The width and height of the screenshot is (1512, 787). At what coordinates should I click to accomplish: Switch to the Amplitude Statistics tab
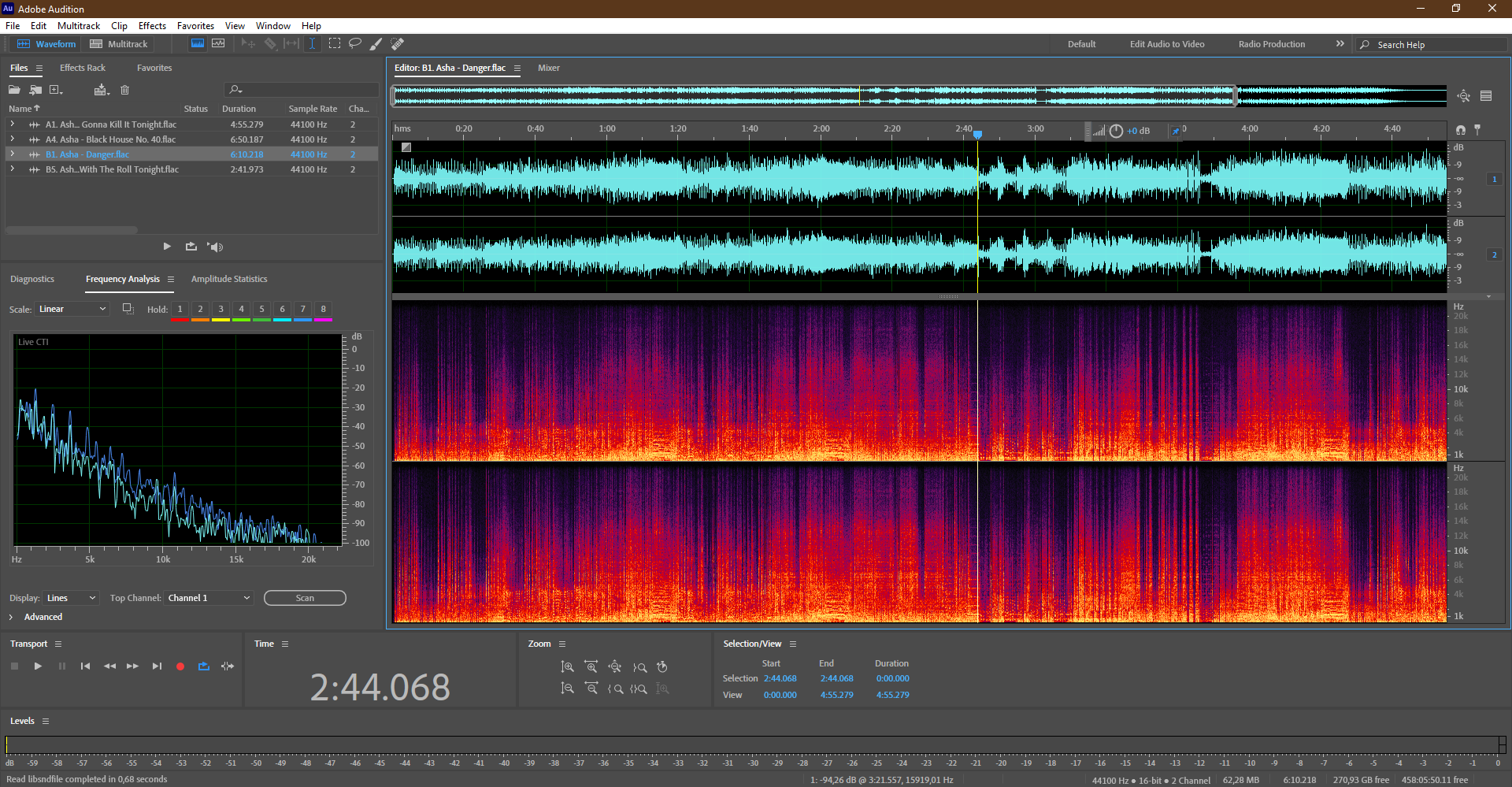click(x=229, y=279)
